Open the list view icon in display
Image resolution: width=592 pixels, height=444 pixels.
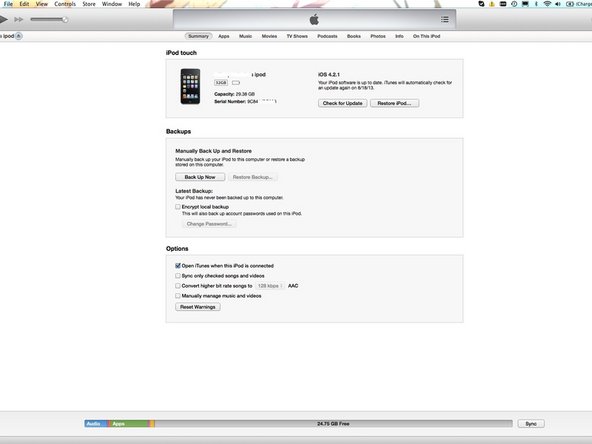pos(445,19)
